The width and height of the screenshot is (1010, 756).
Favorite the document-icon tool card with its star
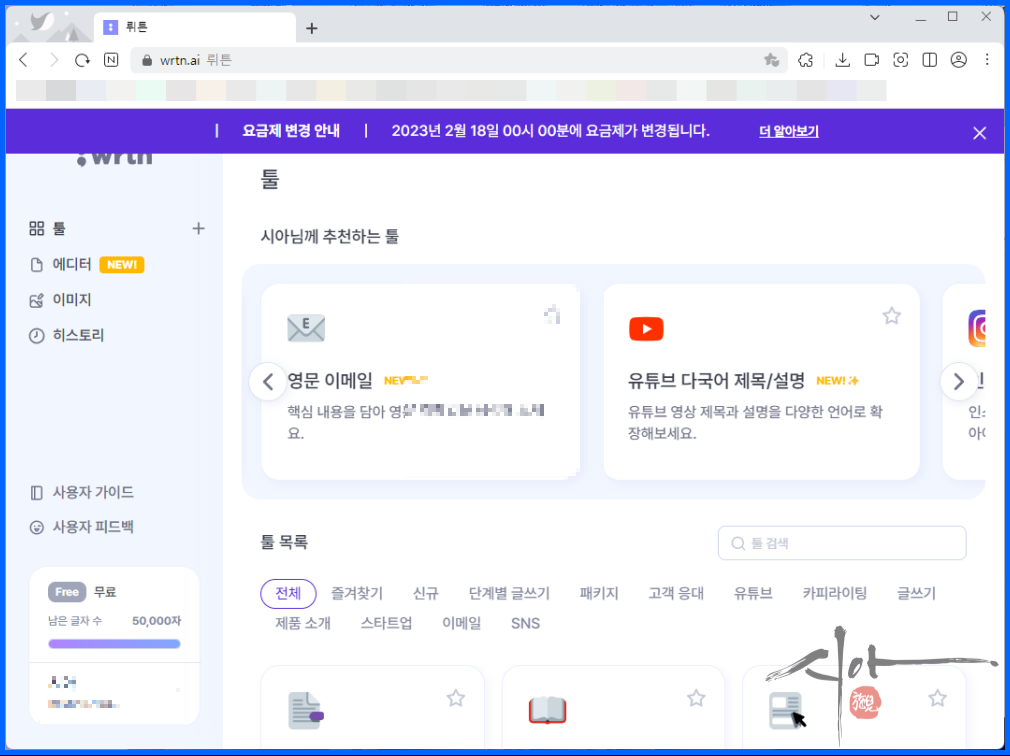click(x=456, y=698)
